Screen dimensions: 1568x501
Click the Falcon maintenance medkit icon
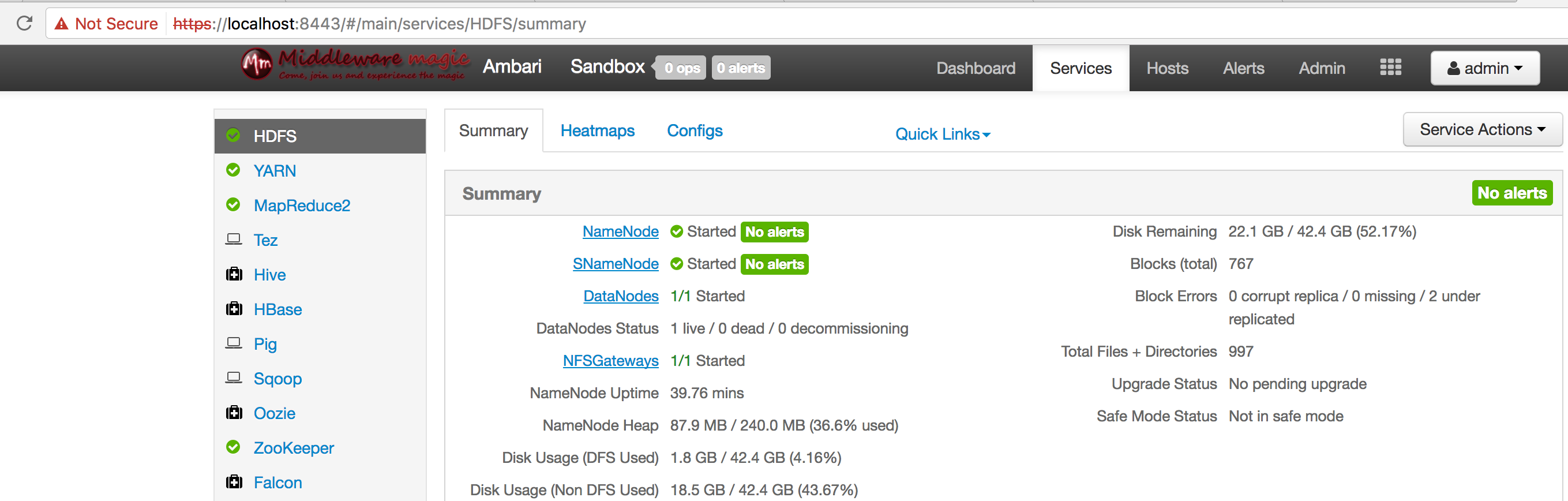coord(234,481)
